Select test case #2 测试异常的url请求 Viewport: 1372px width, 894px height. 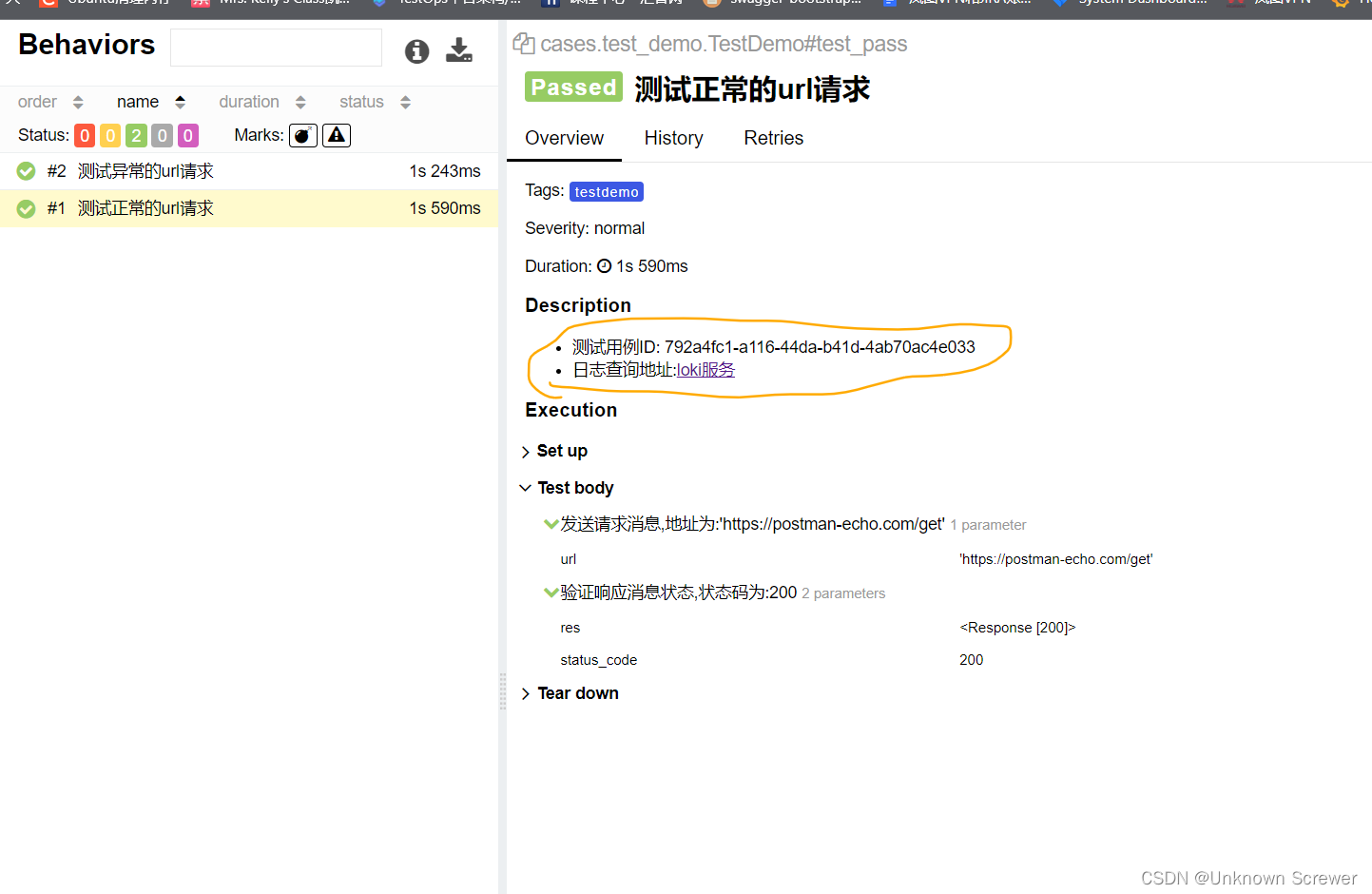click(x=249, y=171)
